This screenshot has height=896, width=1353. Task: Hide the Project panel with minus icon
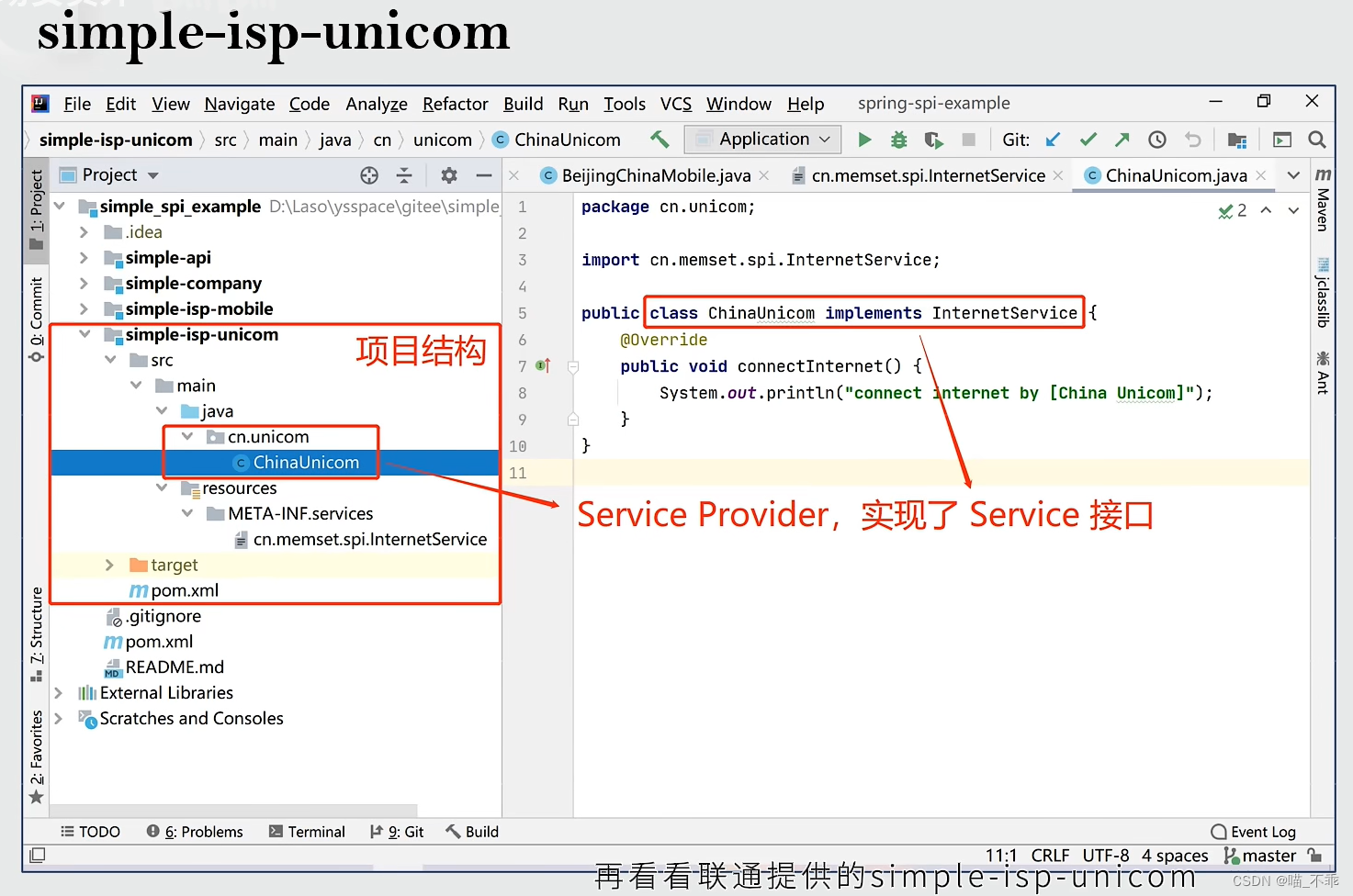484,175
